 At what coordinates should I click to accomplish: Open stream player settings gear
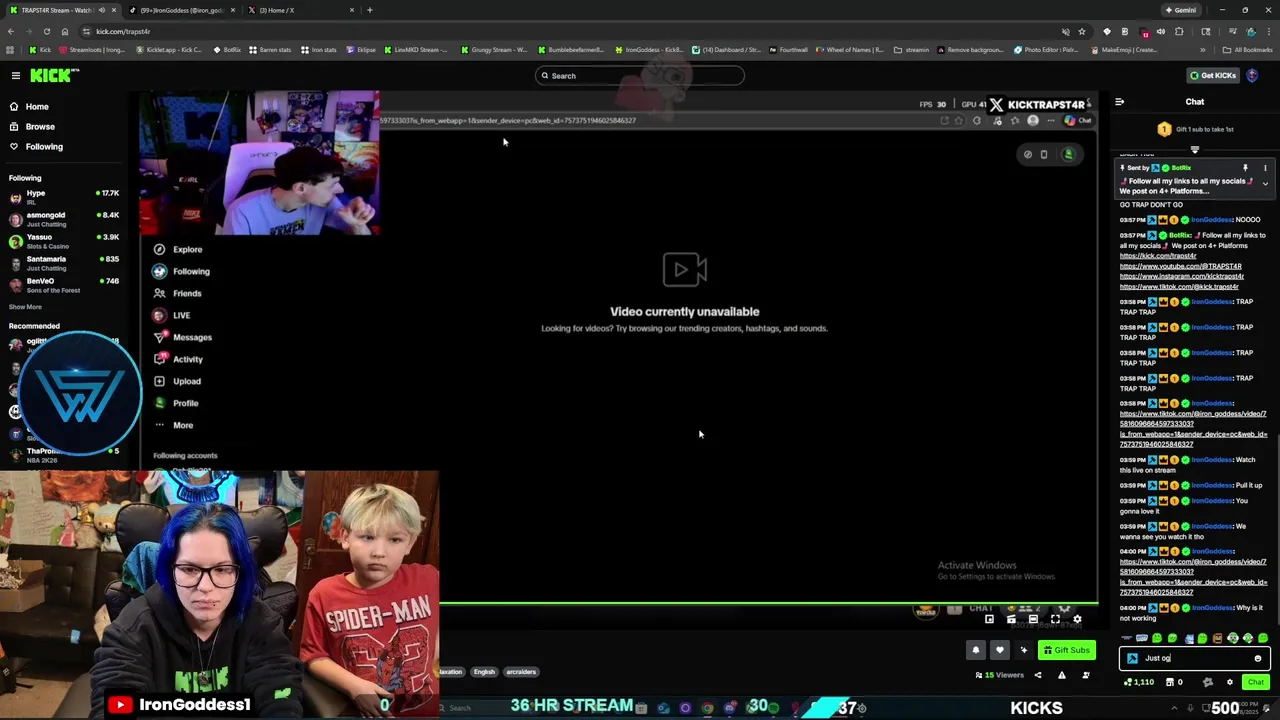(x=1077, y=619)
